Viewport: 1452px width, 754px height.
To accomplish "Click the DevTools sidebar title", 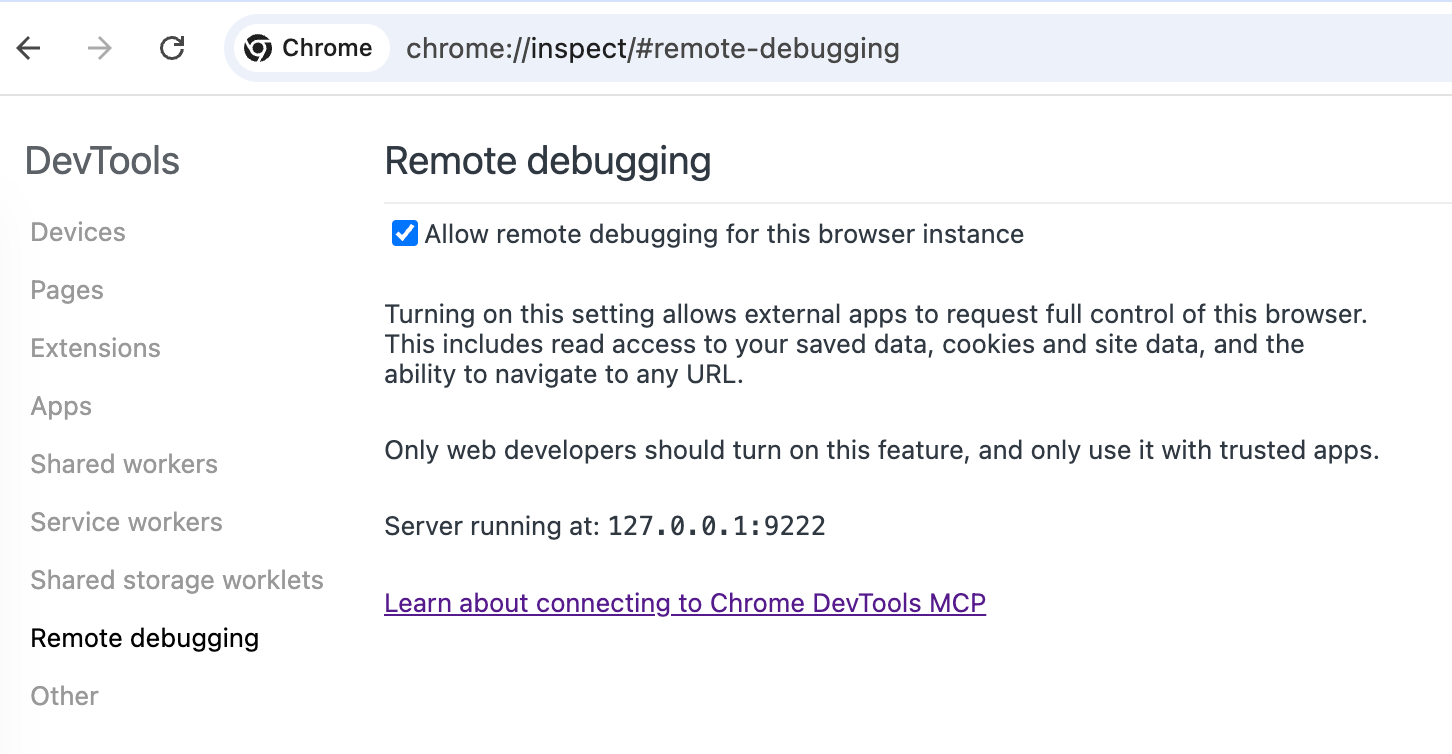I will point(102,161).
